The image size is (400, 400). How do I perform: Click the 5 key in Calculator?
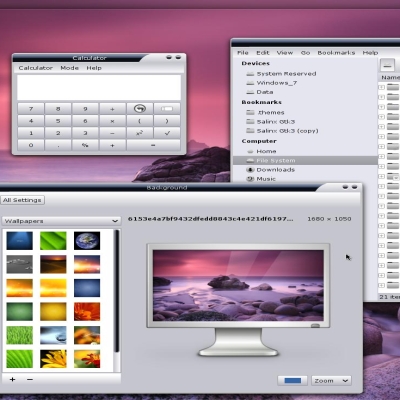[x=58, y=121]
